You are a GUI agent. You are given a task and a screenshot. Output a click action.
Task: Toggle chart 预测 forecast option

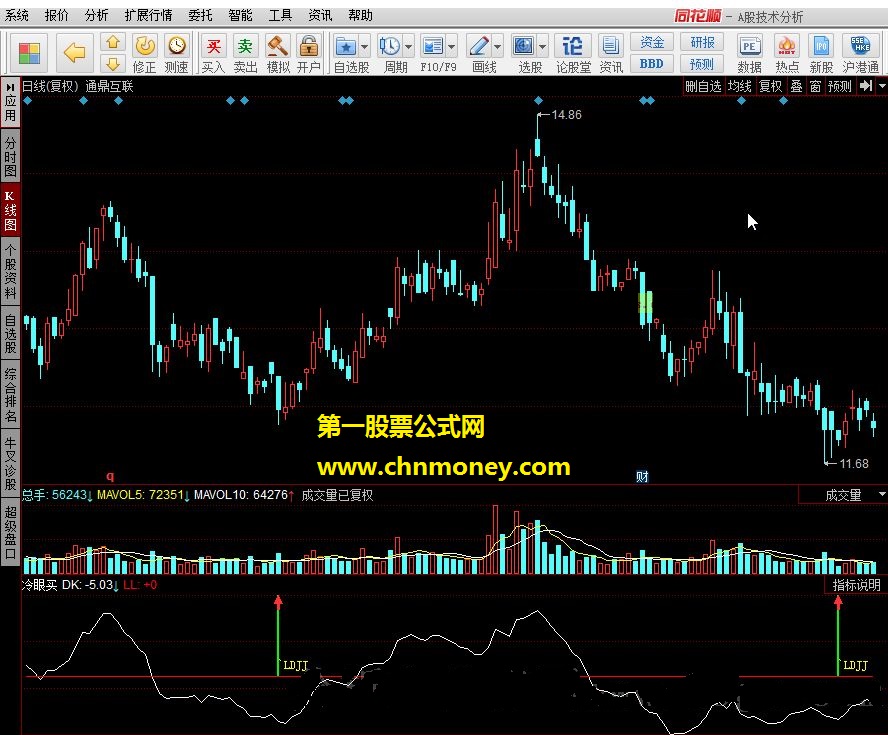click(x=839, y=86)
